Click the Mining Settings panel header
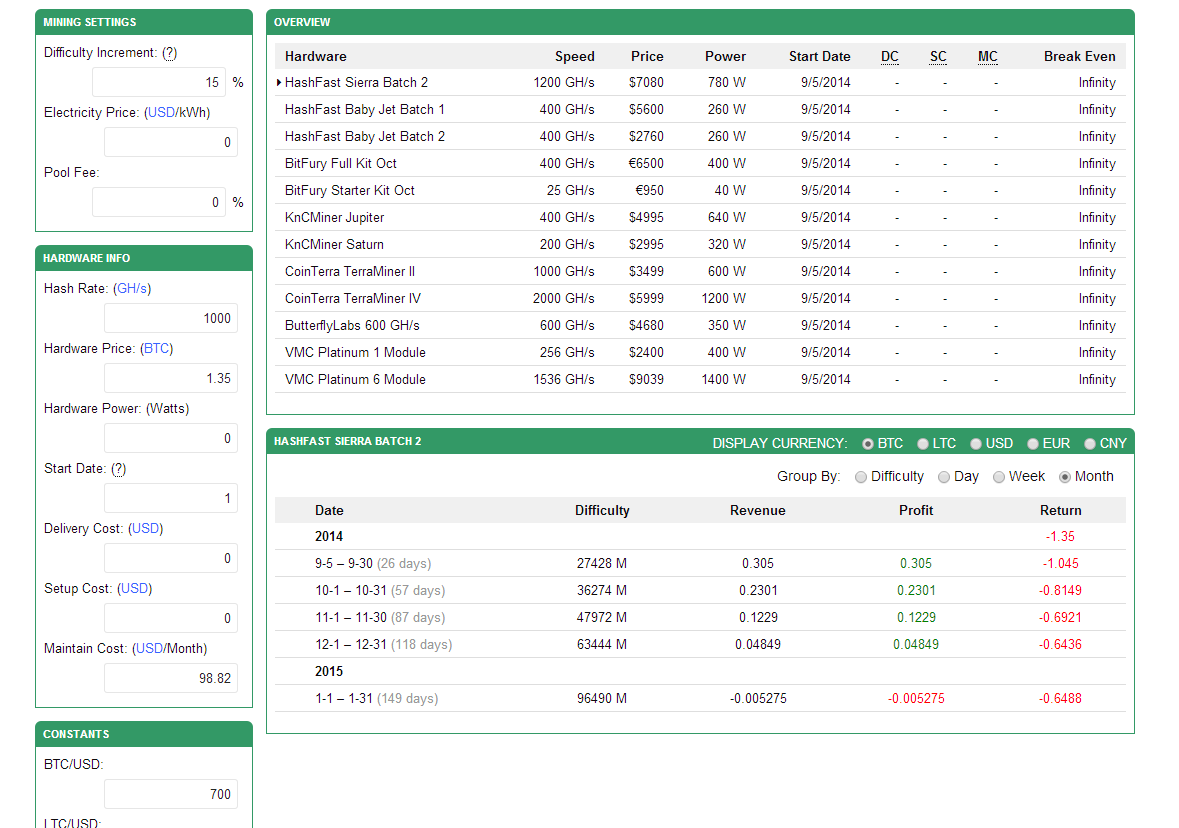1179x828 pixels. point(144,23)
